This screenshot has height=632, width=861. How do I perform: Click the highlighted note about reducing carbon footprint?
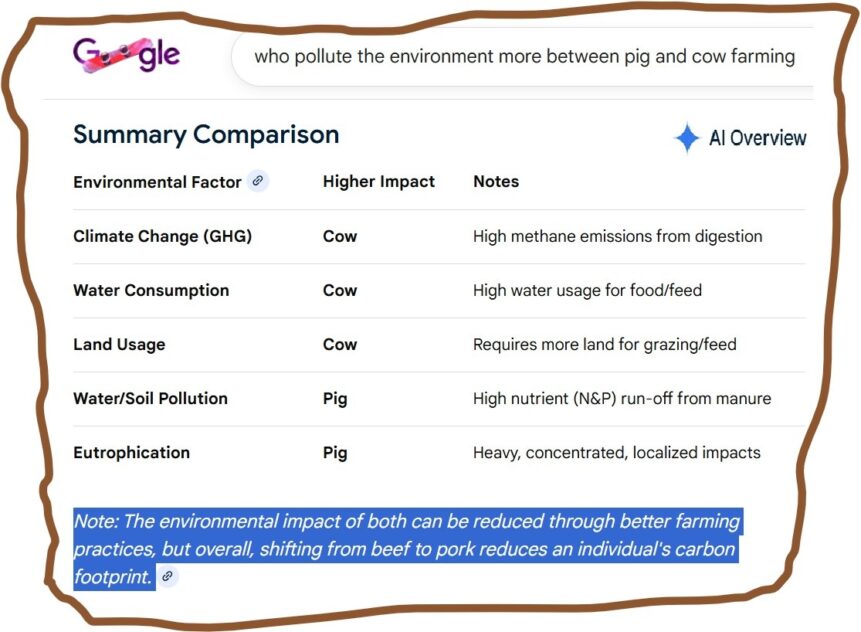(x=406, y=548)
